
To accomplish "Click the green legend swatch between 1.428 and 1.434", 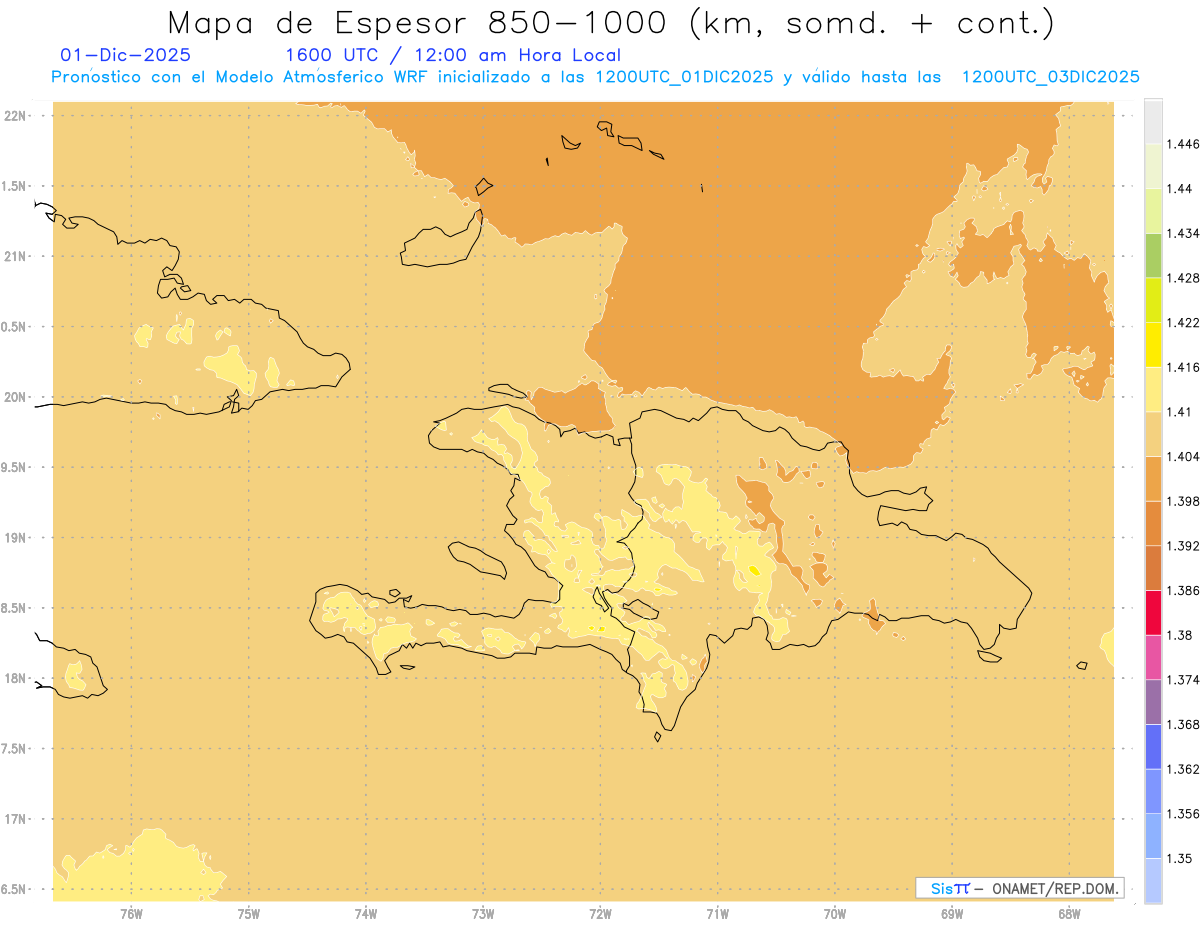I will [1153, 255].
